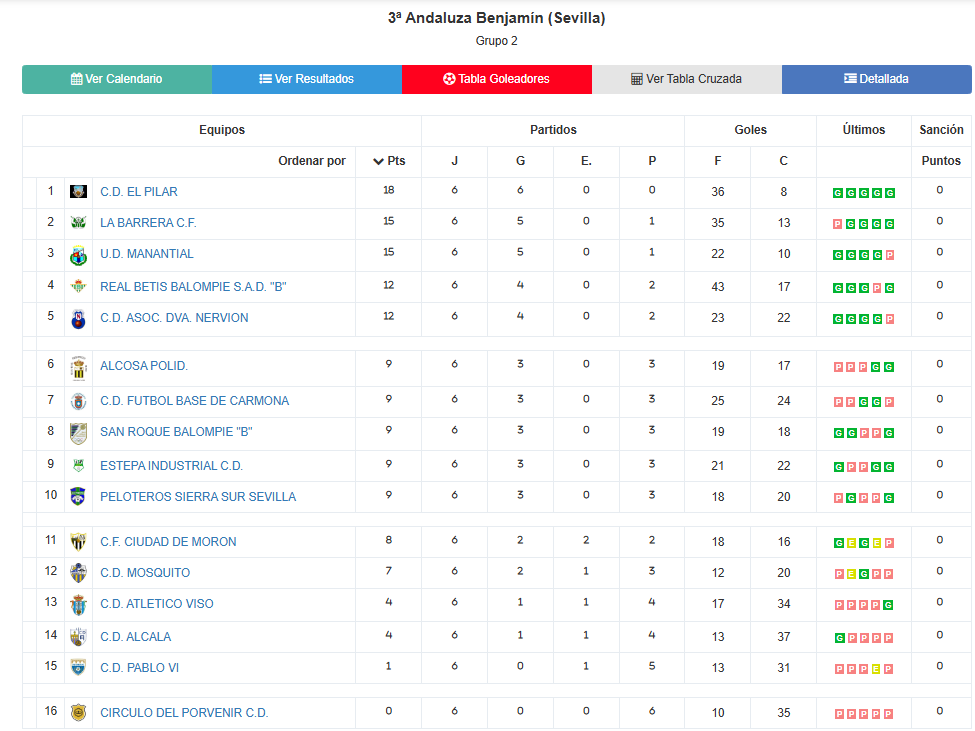Open C.D. ASOC. DVA. NERVION link

point(174,318)
